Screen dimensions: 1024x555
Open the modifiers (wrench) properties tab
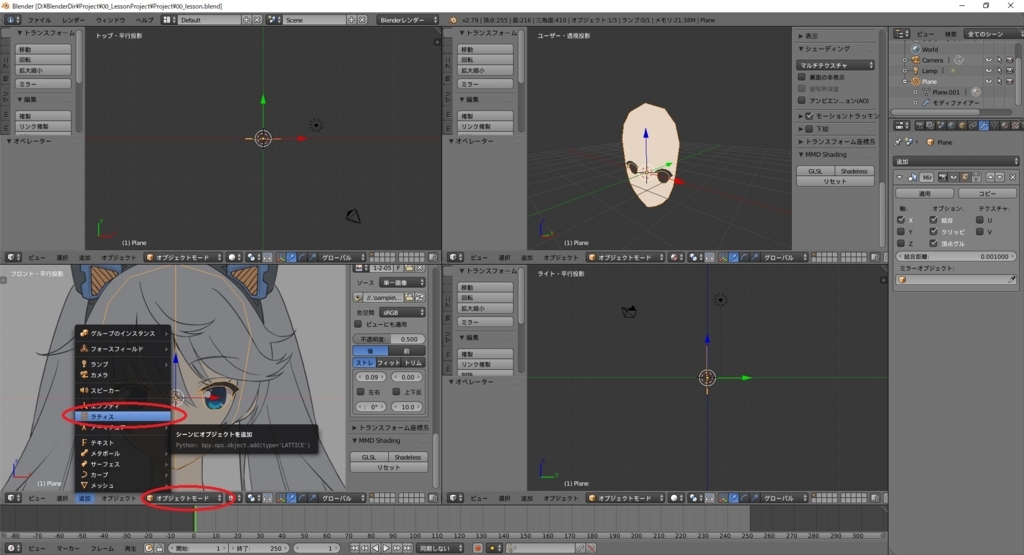pos(984,125)
